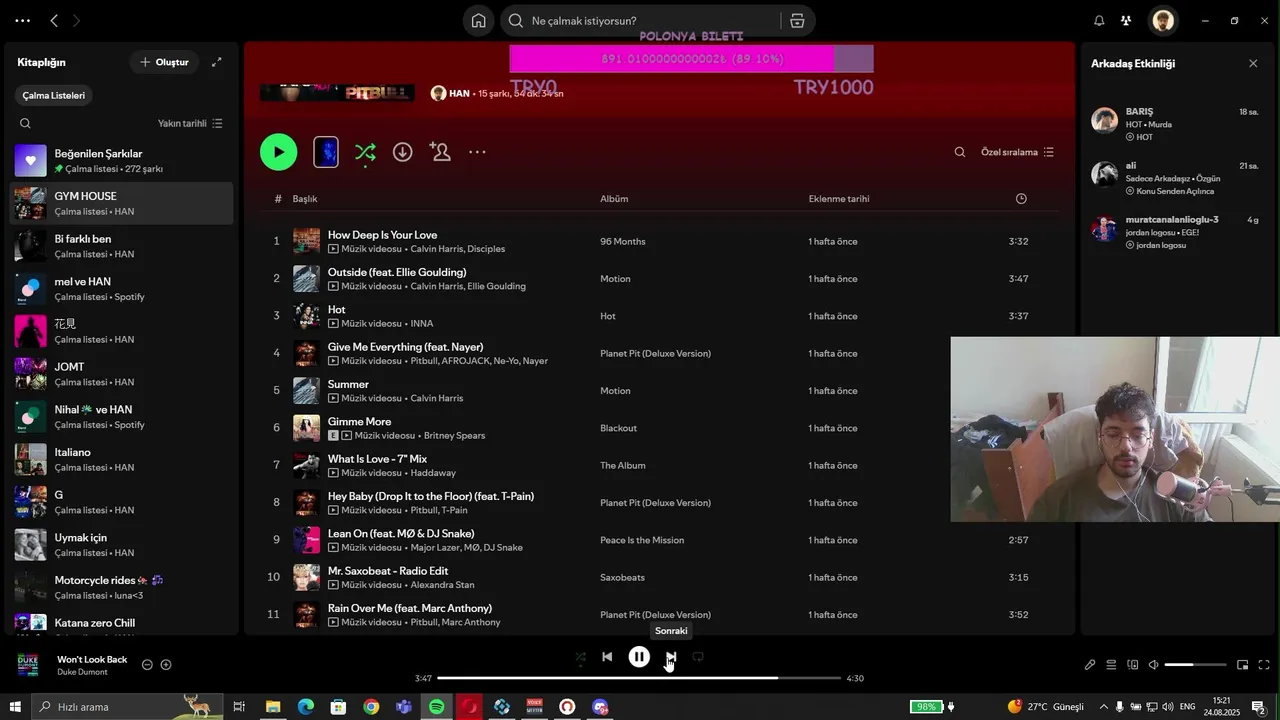Open the Italiano playlist

coord(123,459)
